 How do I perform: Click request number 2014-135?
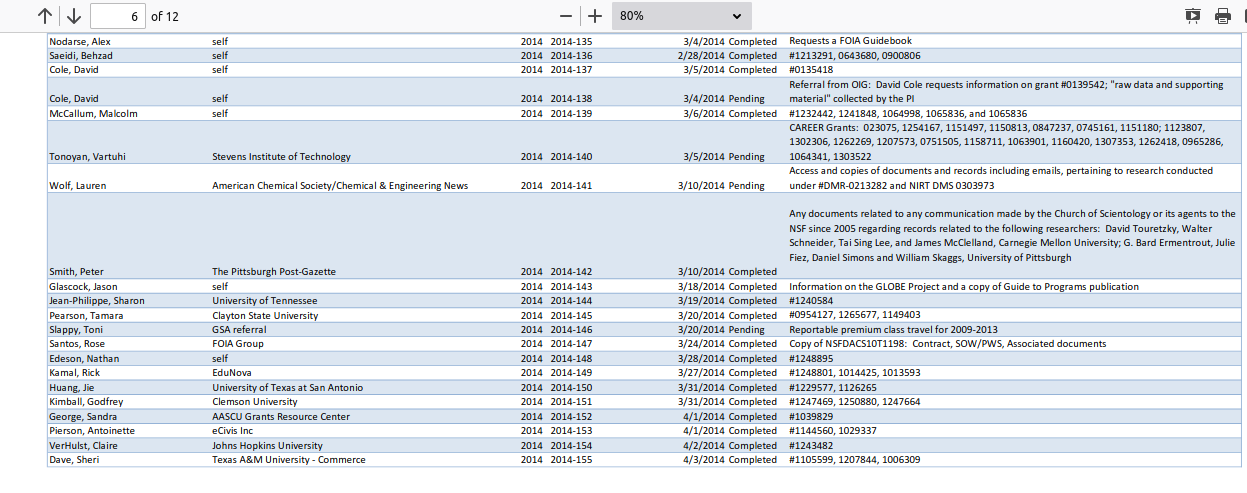click(571, 42)
